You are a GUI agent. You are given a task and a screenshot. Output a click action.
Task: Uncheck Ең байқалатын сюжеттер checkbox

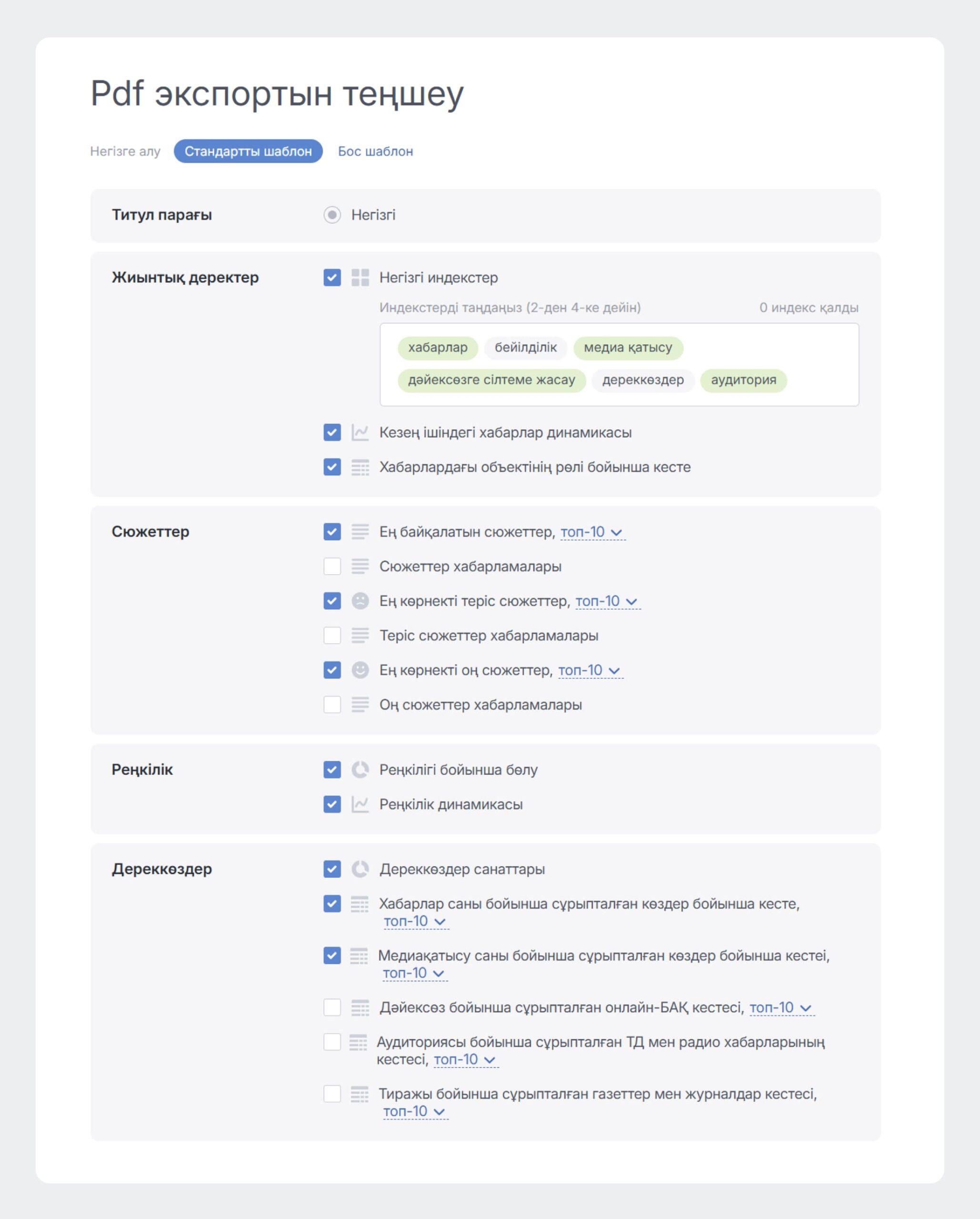coord(332,531)
